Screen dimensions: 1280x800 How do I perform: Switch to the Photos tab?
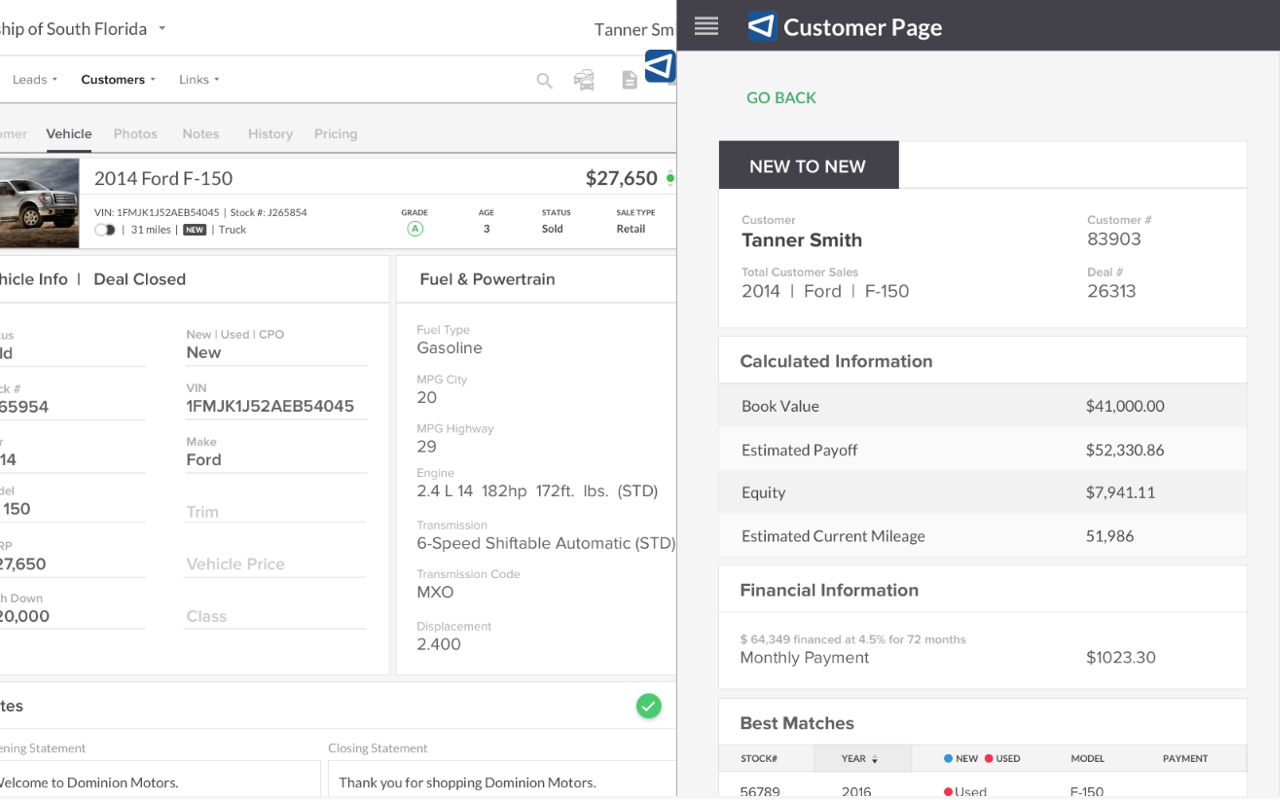(x=135, y=134)
